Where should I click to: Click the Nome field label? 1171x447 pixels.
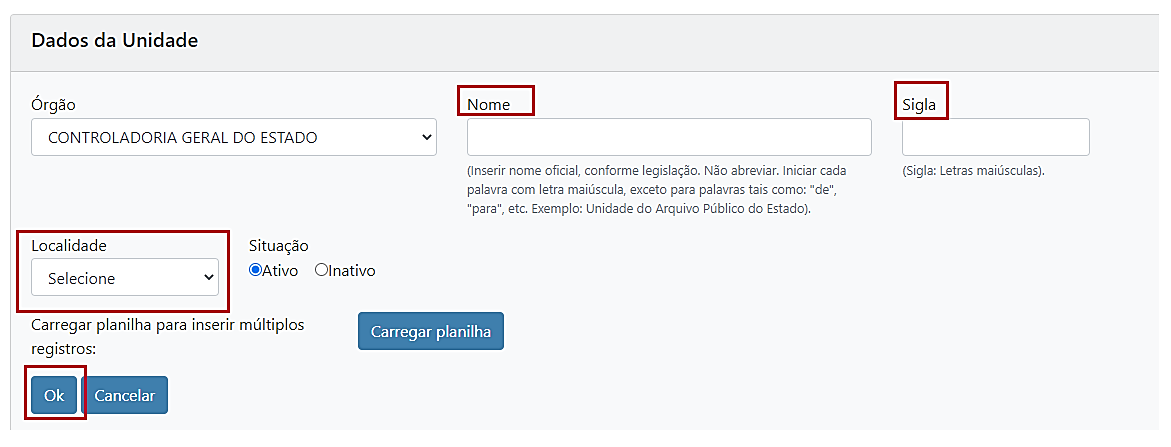coord(488,104)
